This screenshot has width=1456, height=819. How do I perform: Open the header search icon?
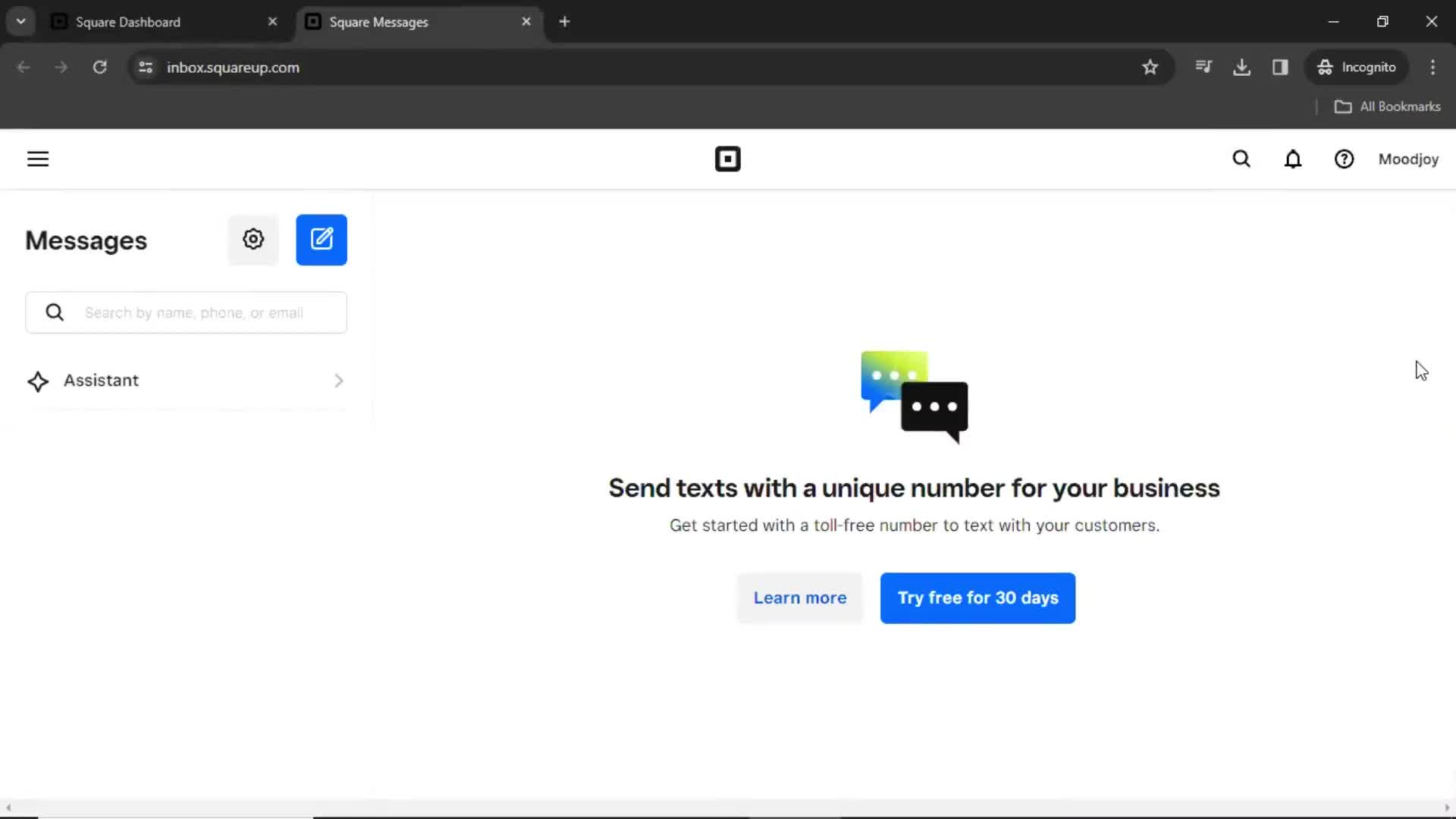(x=1241, y=159)
